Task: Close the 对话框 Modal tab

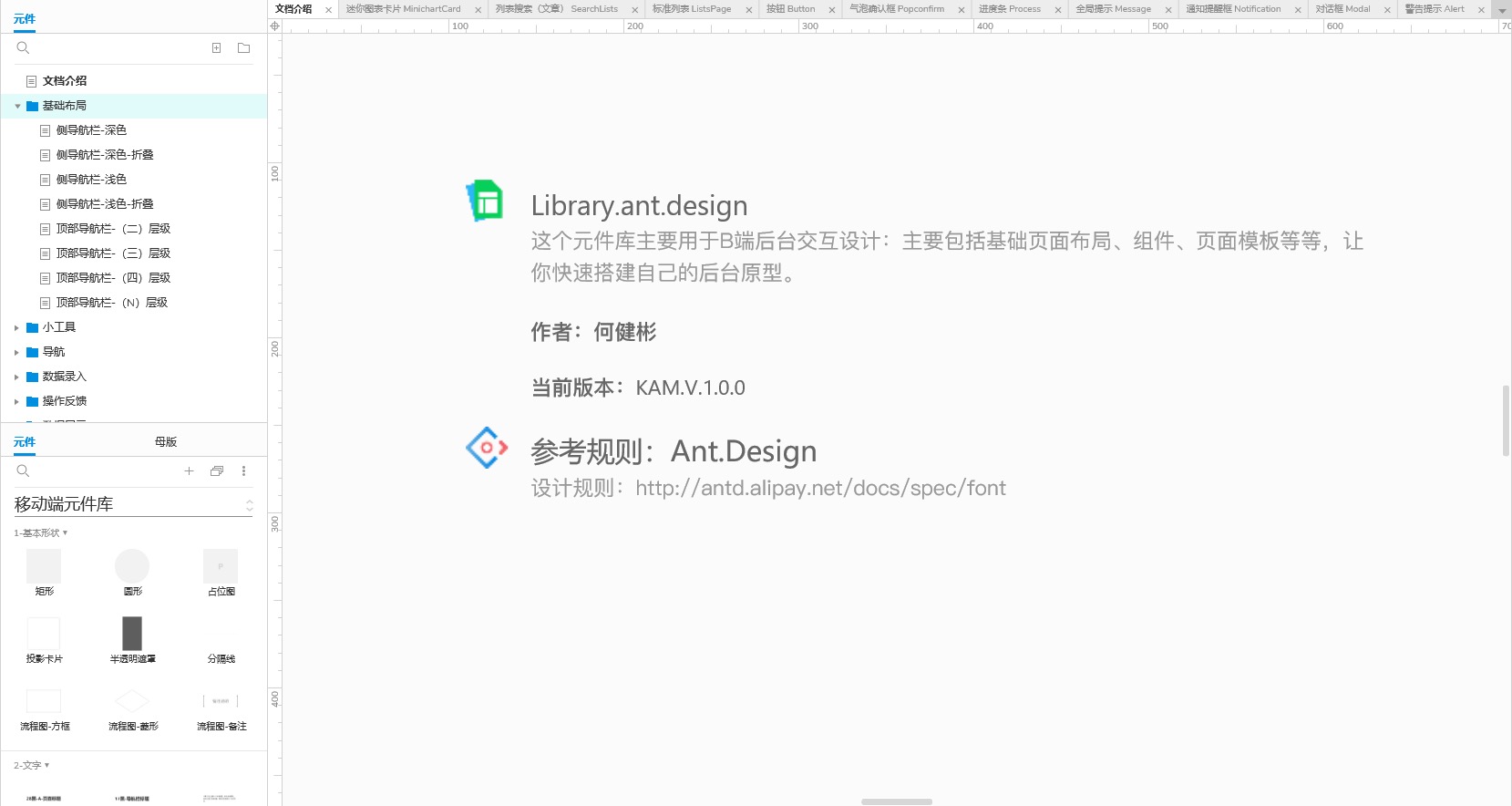Action: click(x=1386, y=10)
